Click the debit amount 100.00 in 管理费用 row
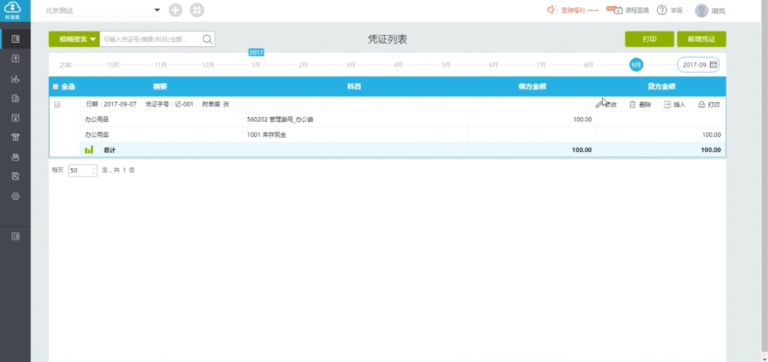The width and height of the screenshot is (768, 362). [x=582, y=120]
